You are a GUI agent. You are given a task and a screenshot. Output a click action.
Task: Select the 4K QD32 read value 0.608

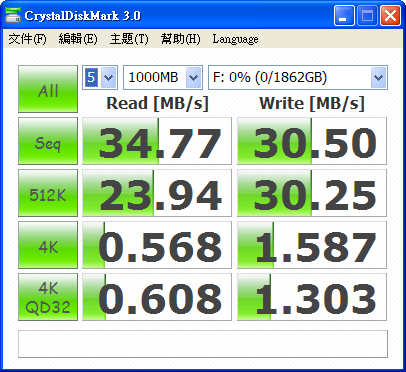pyautogui.click(x=157, y=297)
